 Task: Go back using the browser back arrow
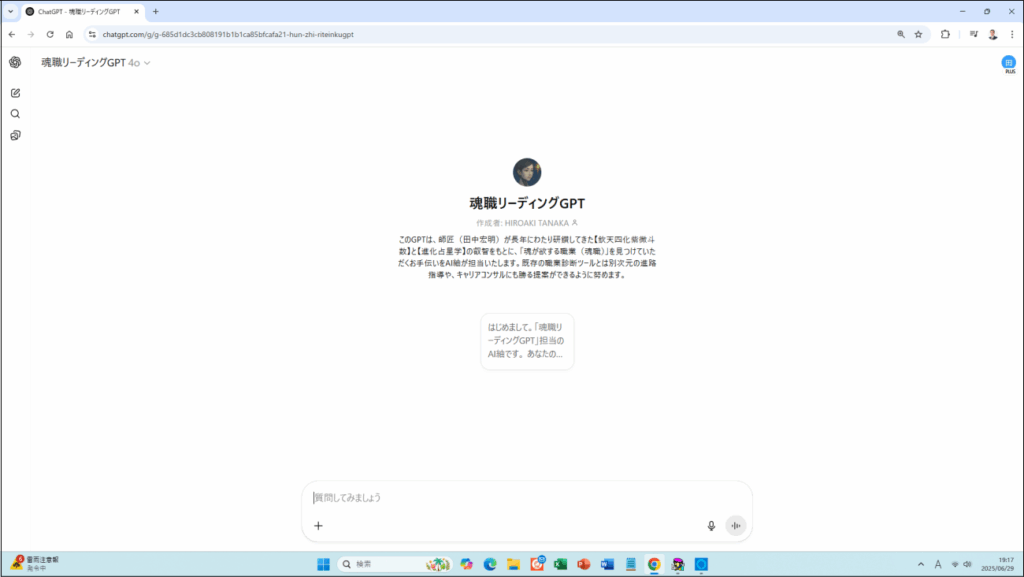(12, 35)
